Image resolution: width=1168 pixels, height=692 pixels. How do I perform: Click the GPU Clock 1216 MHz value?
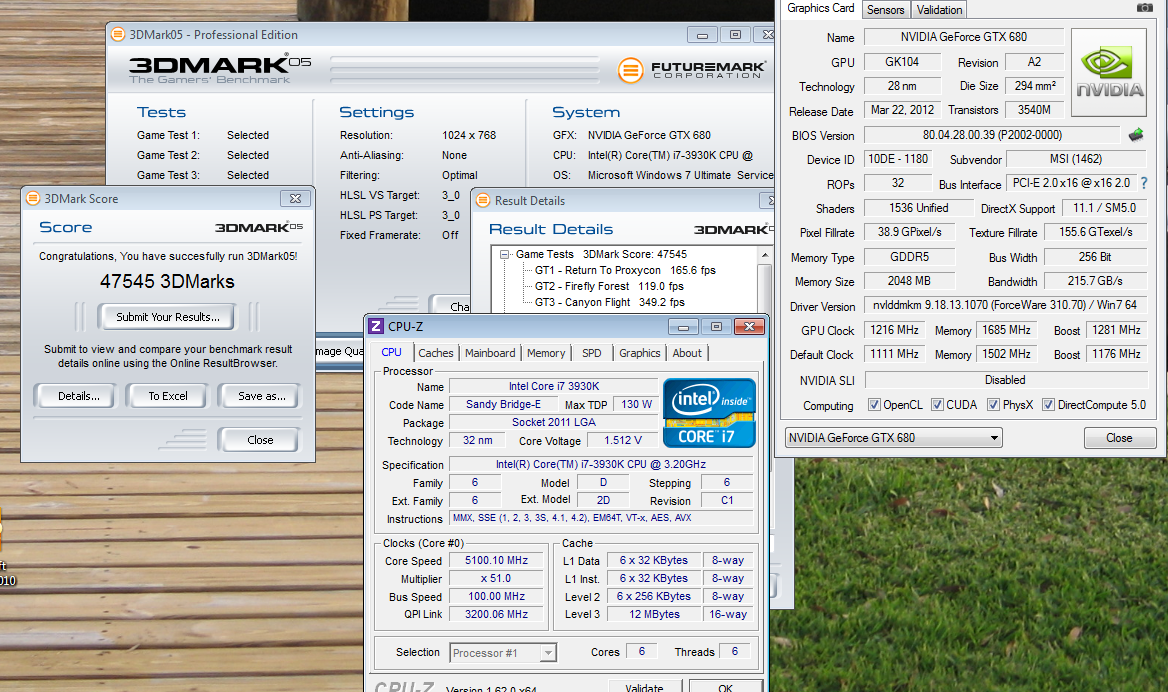(894, 330)
